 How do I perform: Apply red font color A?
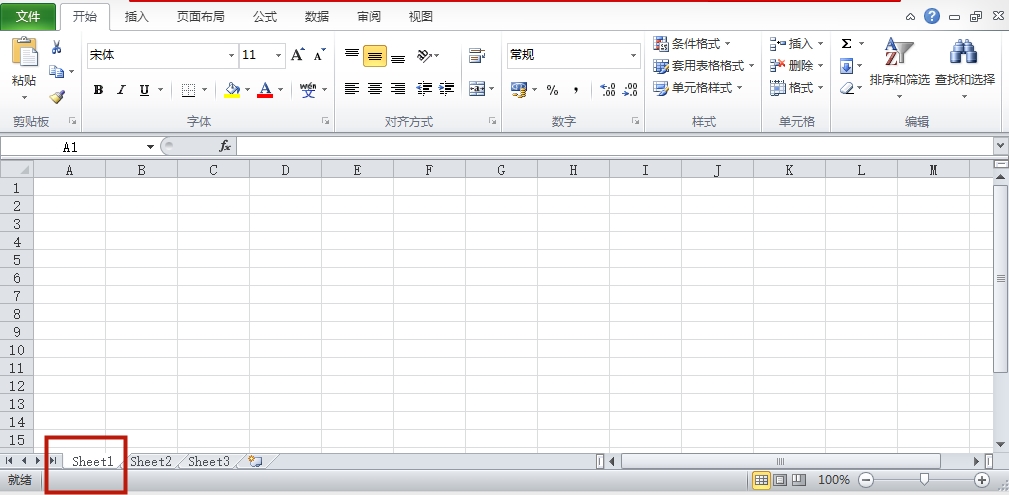[x=265, y=90]
